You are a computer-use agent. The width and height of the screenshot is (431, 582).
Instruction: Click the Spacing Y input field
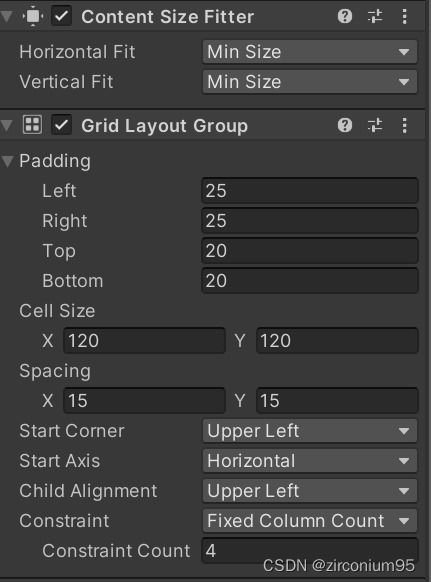pos(337,401)
